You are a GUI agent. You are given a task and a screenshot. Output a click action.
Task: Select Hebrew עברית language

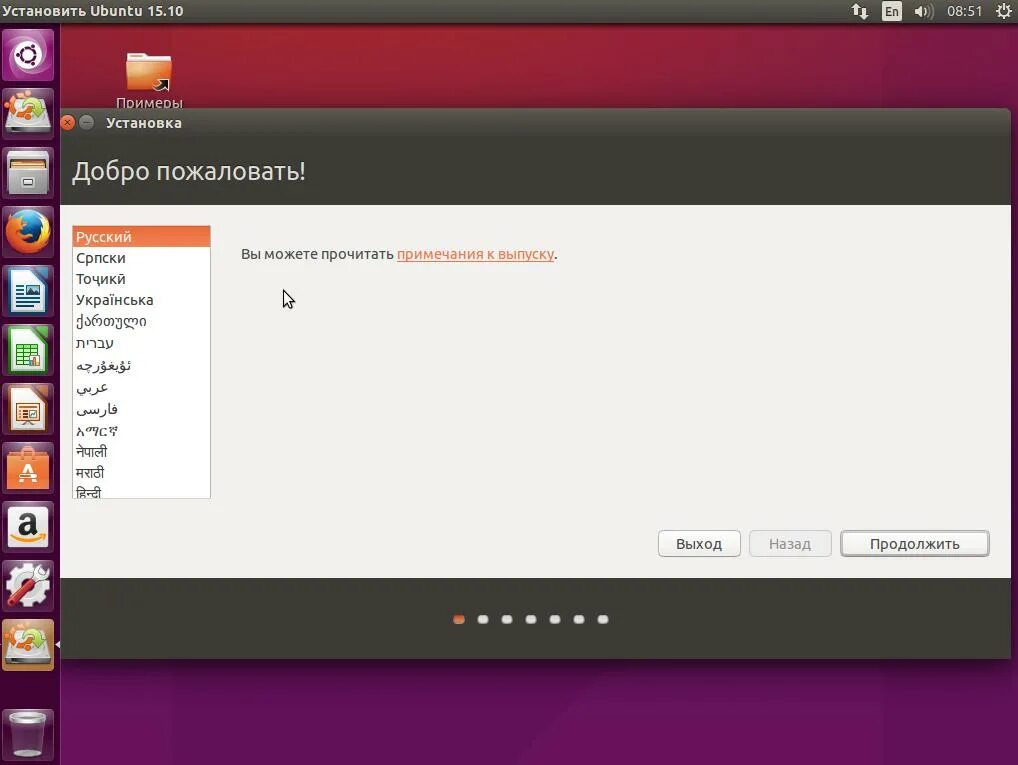(x=142, y=343)
